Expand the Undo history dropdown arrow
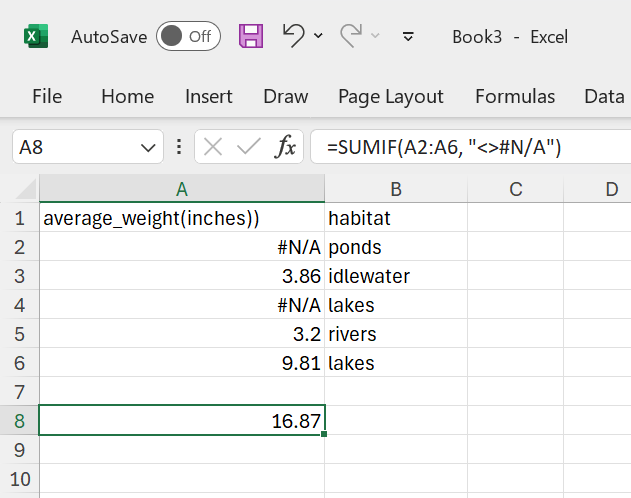Viewport: 631px width, 498px height. (319, 37)
